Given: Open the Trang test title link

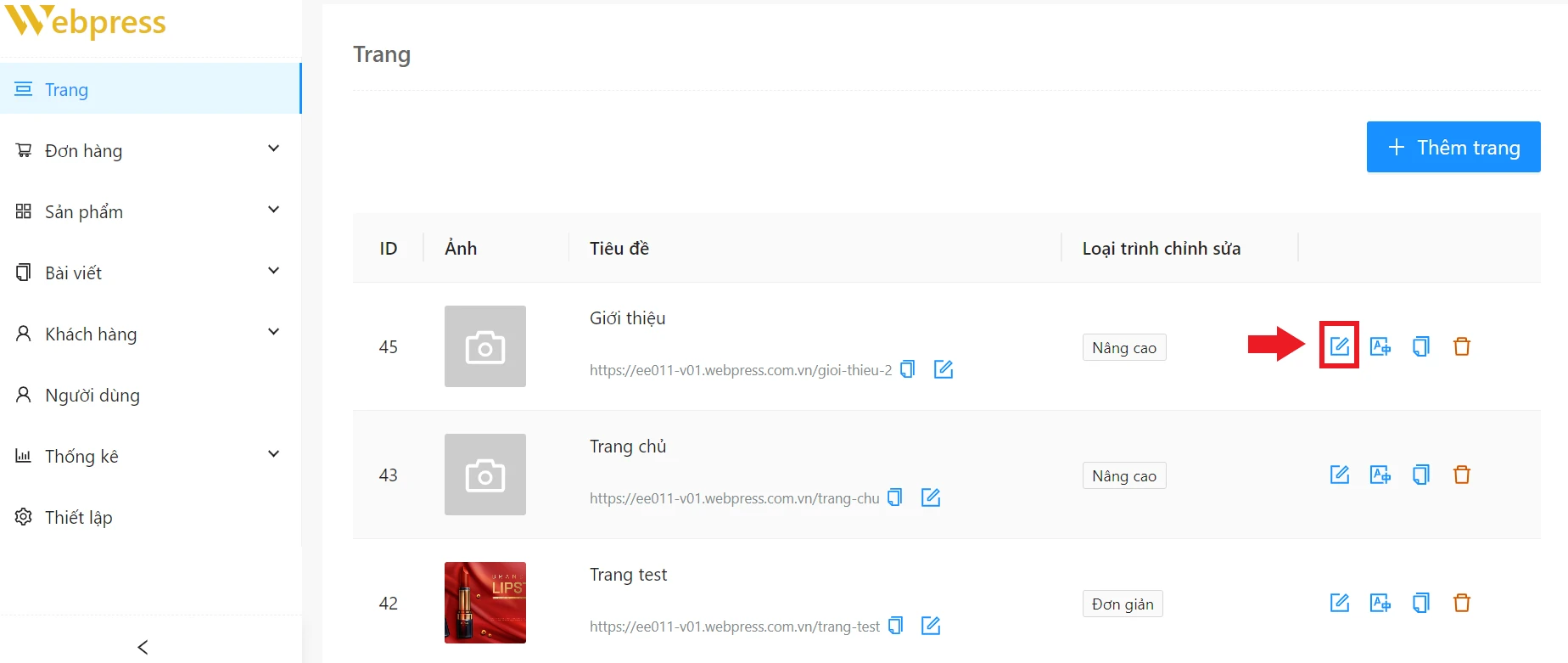Looking at the screenshot, I should click(x=628, y=575).
